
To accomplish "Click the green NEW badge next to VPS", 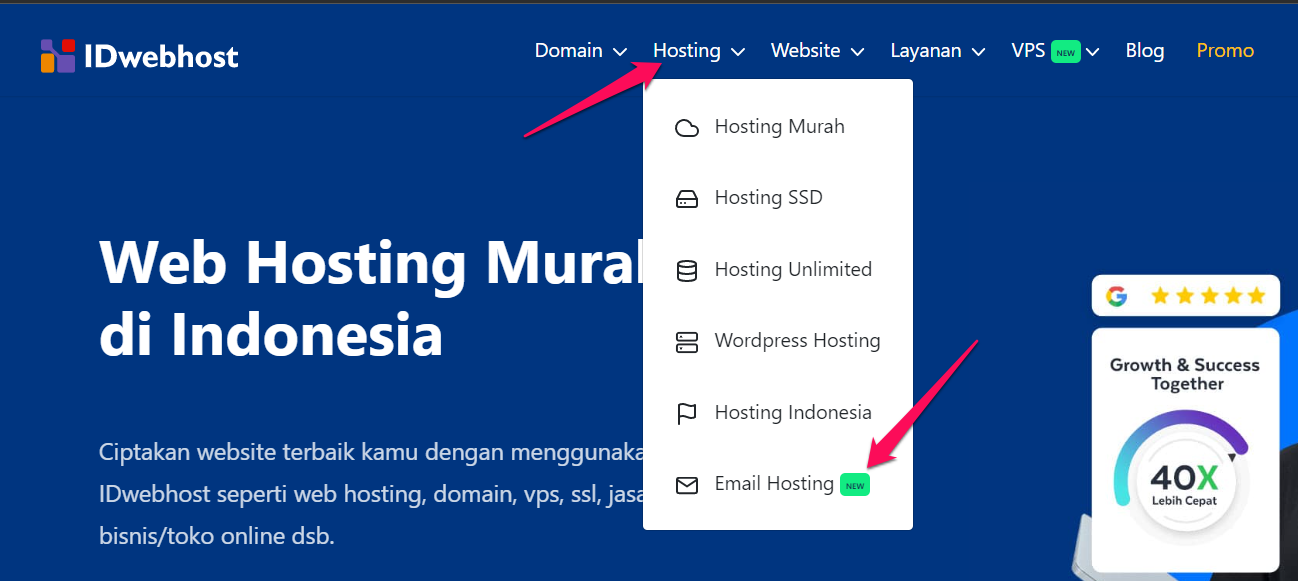I will [1066, 52].
